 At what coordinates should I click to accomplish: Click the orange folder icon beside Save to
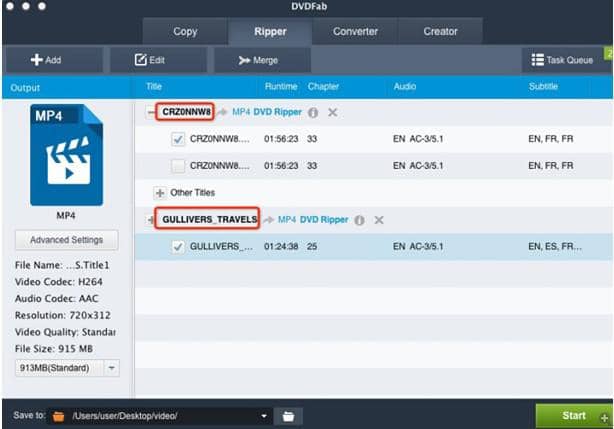[x=58, y=416]
